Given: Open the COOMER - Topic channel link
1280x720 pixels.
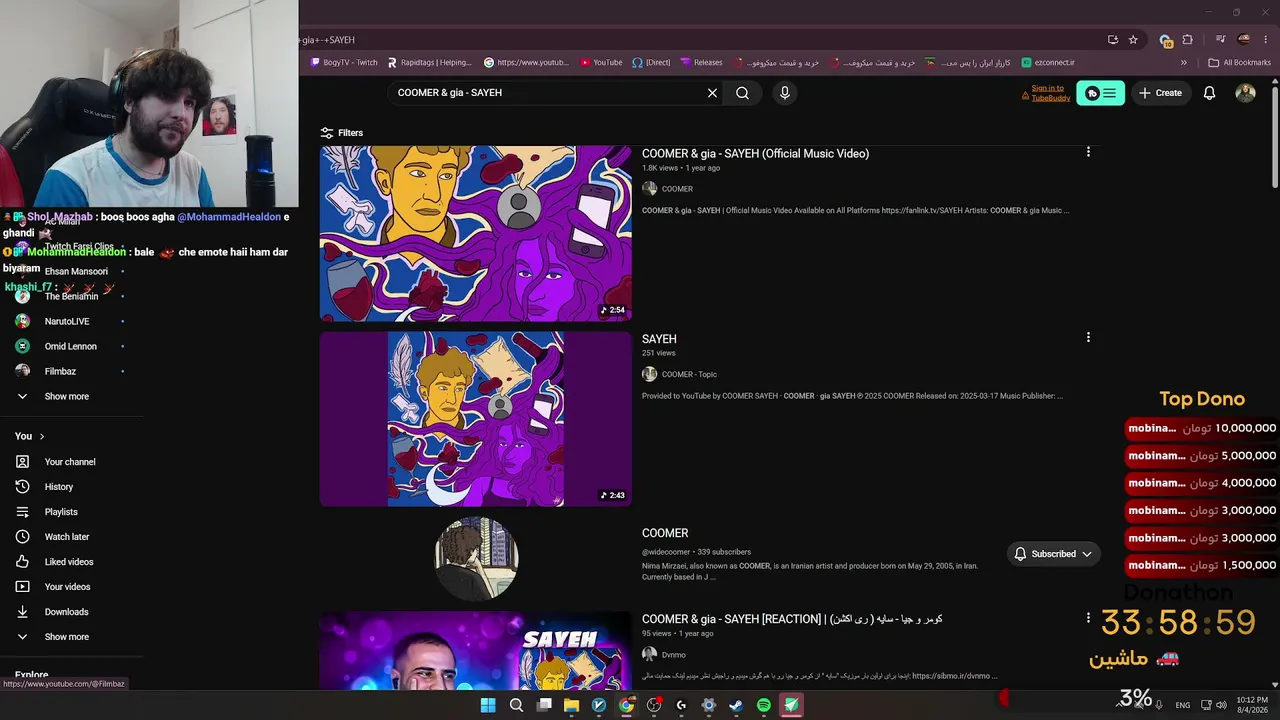Looking at the screenshot, I should click(x=689, y=375).
